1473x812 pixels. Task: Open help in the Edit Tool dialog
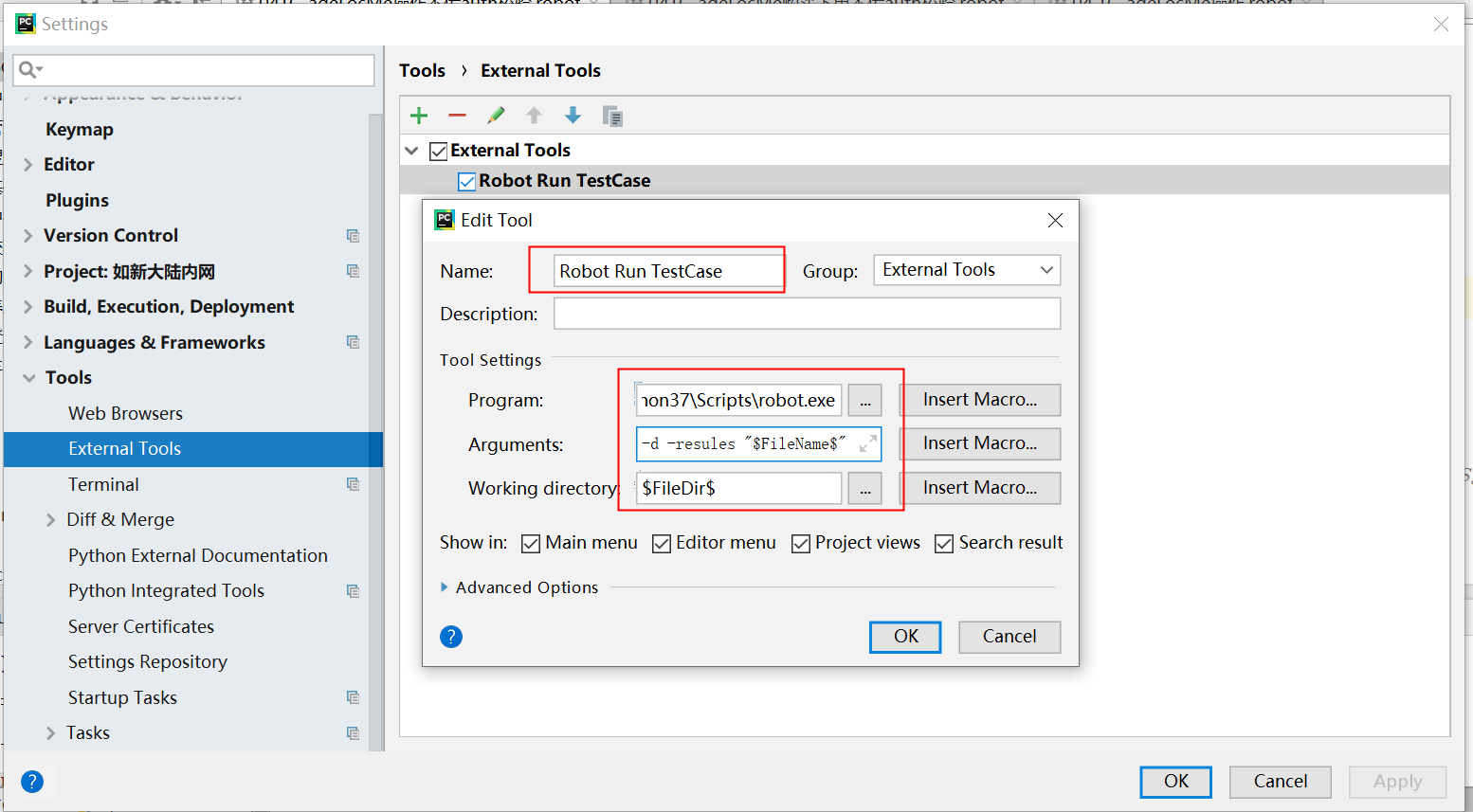[451, 637]
